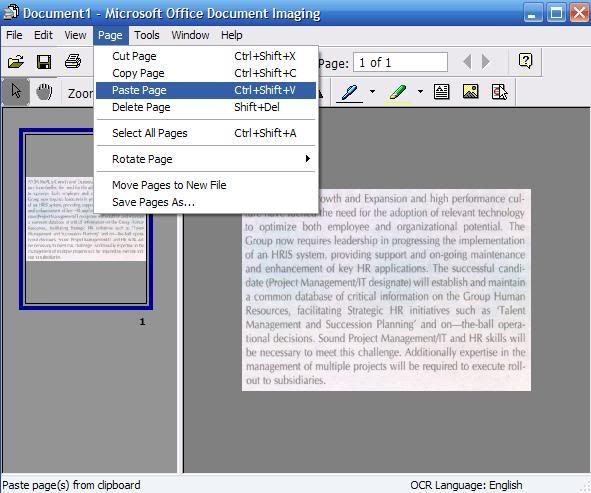Open the Edit menu
This screenshot has height=493, width=591.
[43, 35]
